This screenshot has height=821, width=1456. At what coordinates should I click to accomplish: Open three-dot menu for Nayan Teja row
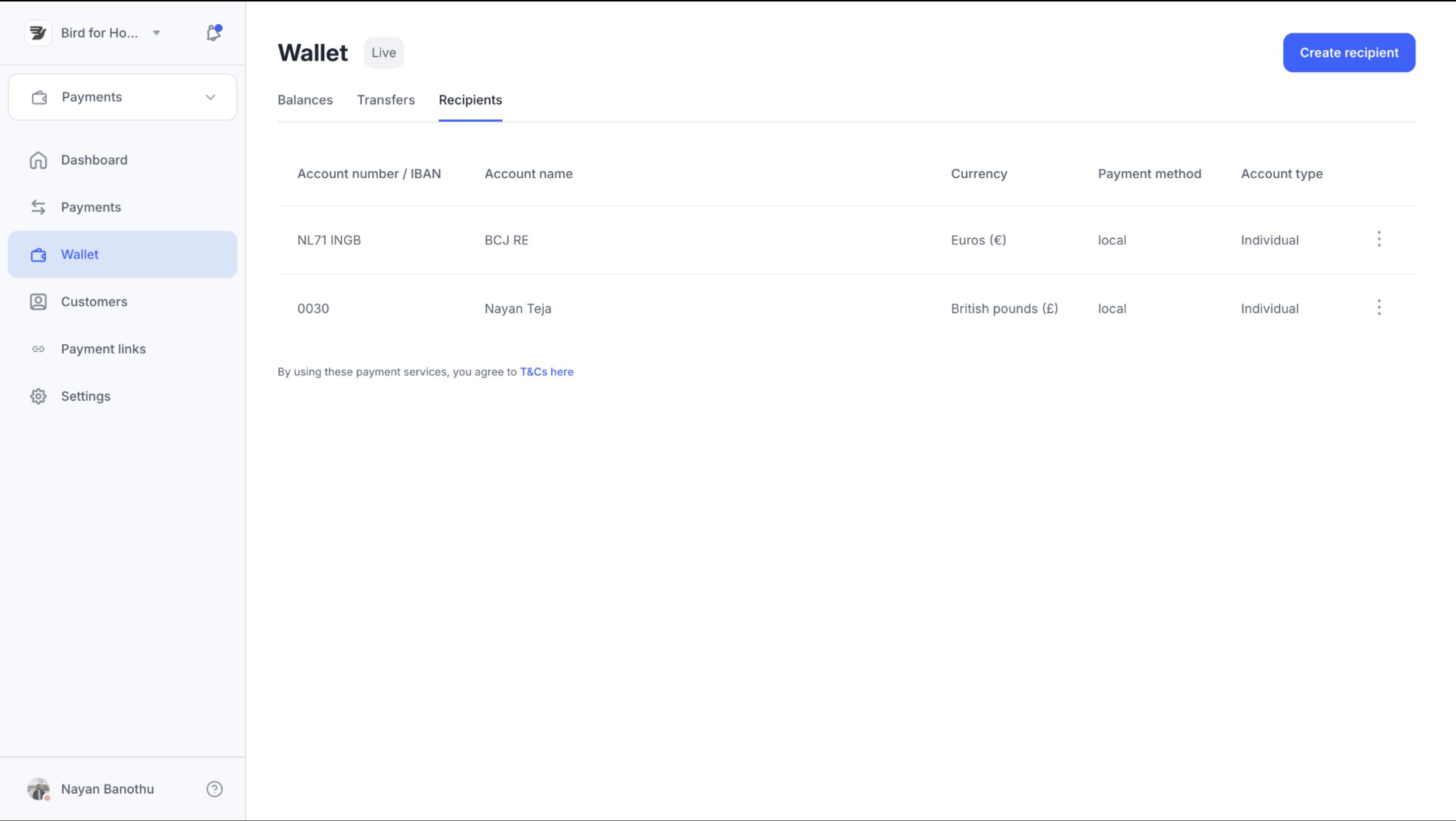[1379, 308]
